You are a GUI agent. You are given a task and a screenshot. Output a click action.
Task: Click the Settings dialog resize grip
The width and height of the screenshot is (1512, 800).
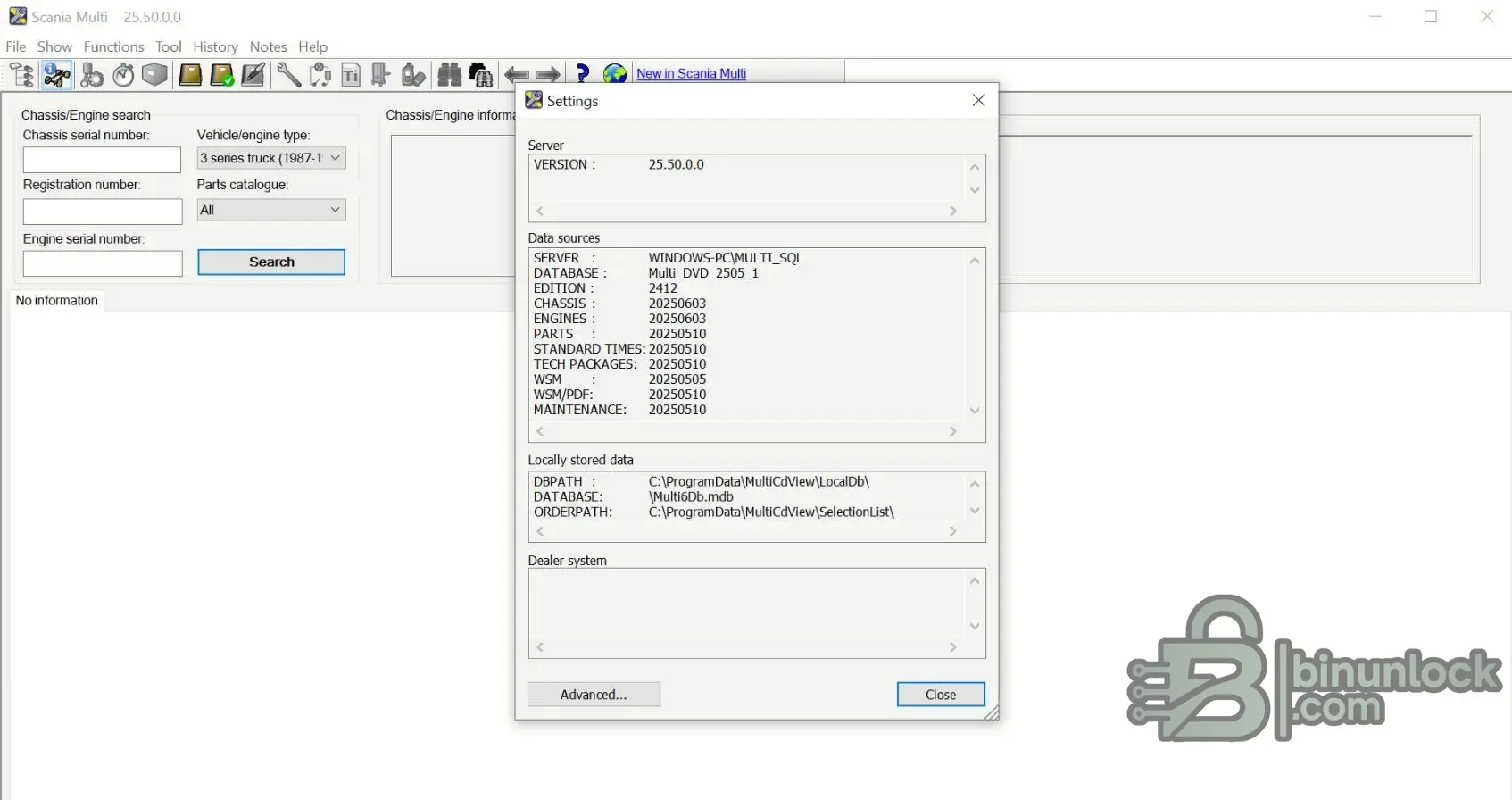992,713
